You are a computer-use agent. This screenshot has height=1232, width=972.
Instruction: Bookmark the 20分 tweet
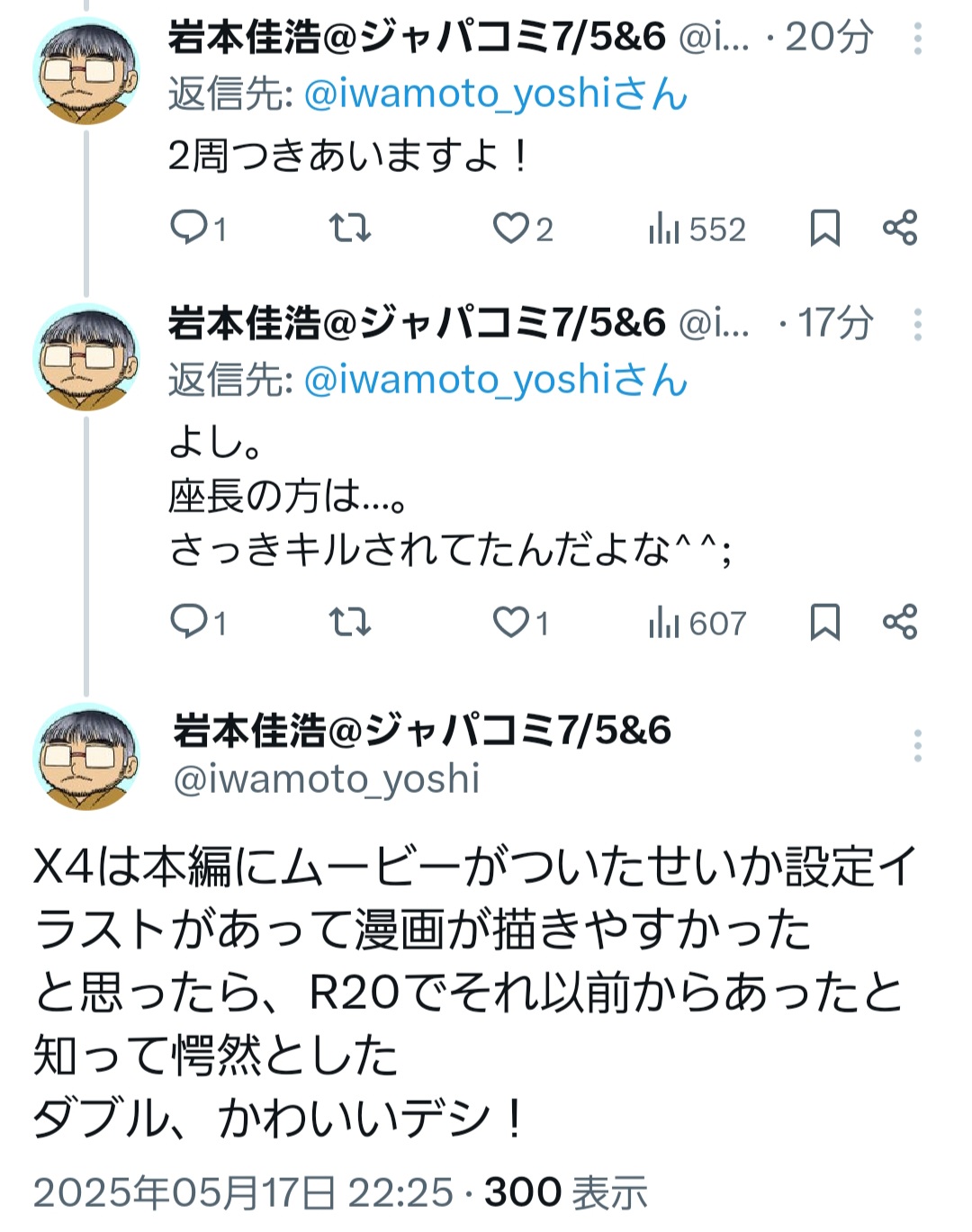pos(824,228)
